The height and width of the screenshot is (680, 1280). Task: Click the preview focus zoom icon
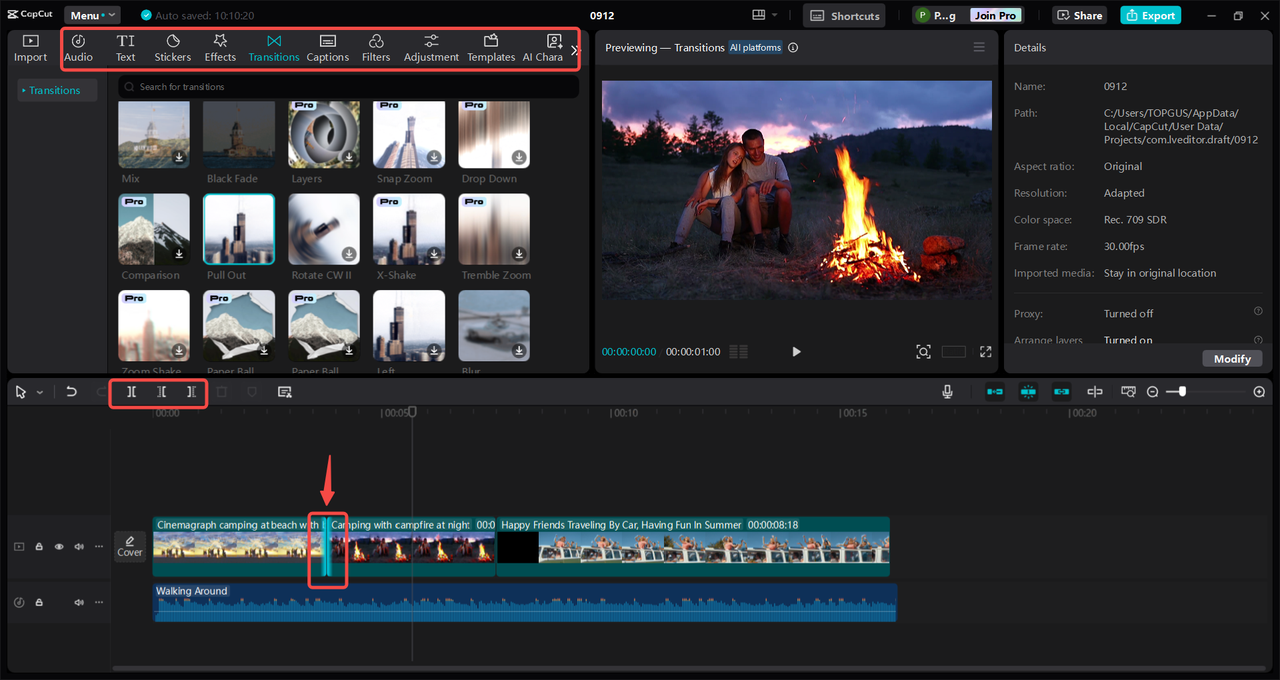point(923,352)
